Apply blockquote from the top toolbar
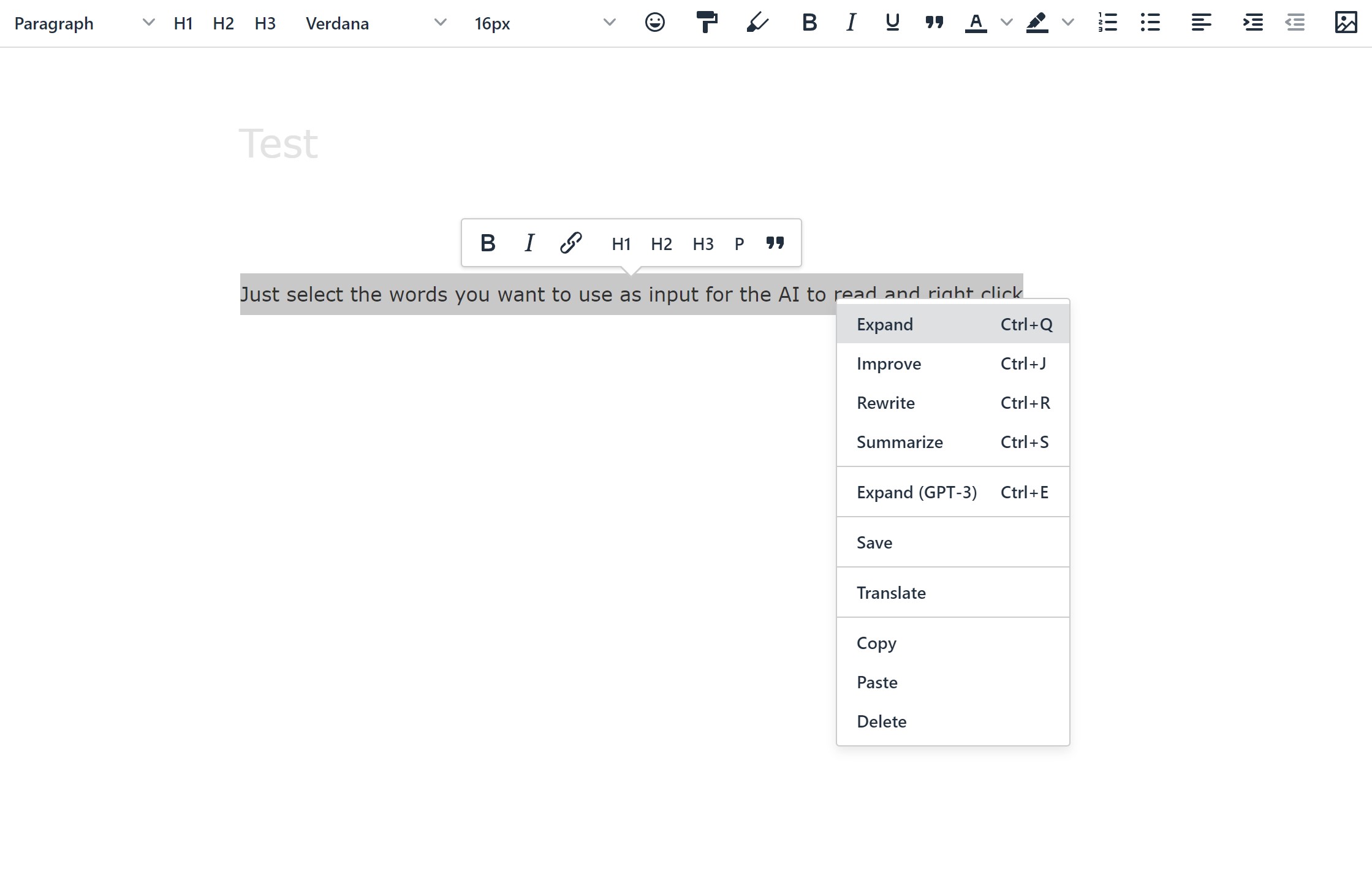Viewport: 1372px width, 885px height. [934, 23]
